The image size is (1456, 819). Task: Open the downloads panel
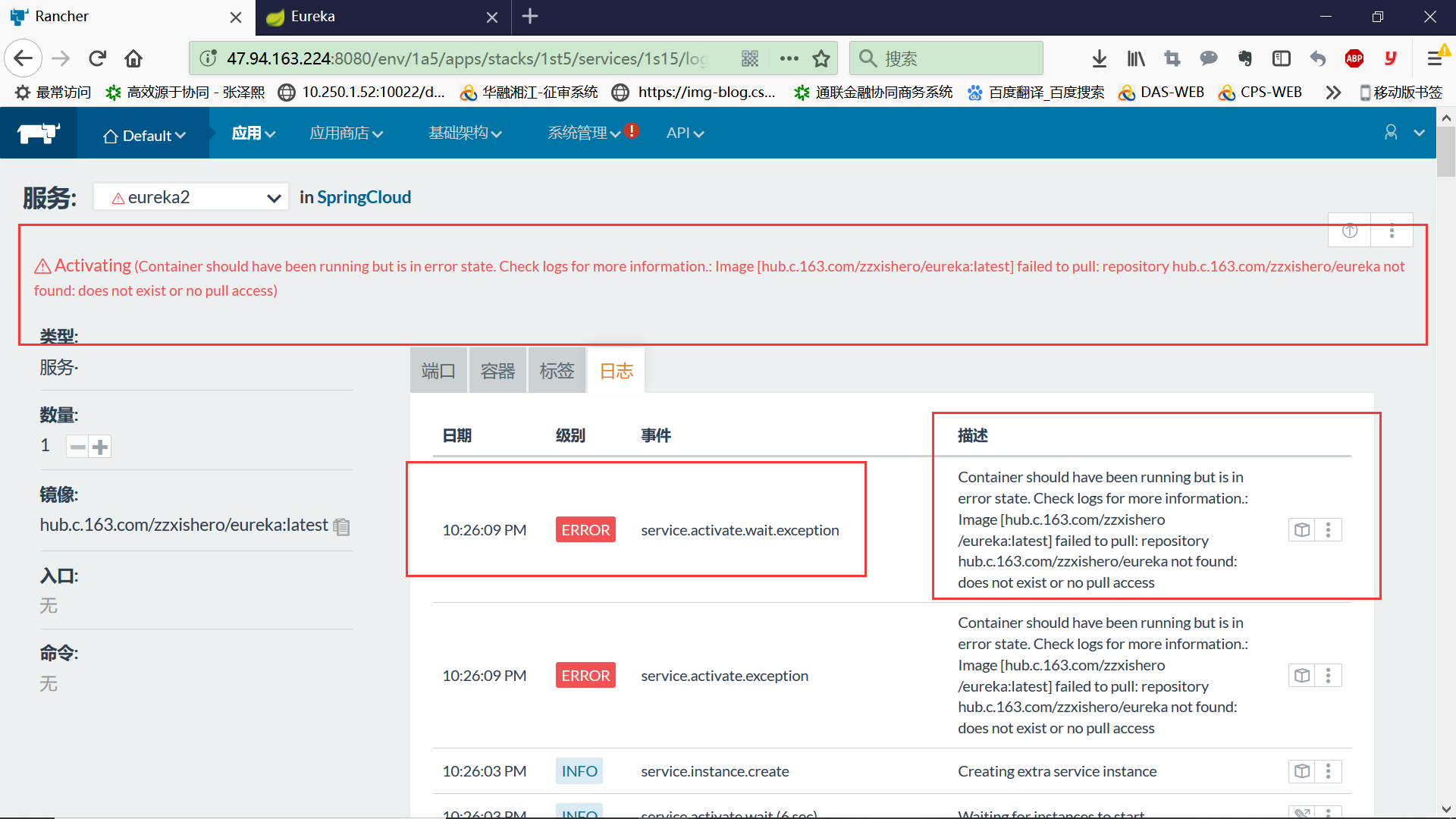click(x=1100, y=58)
